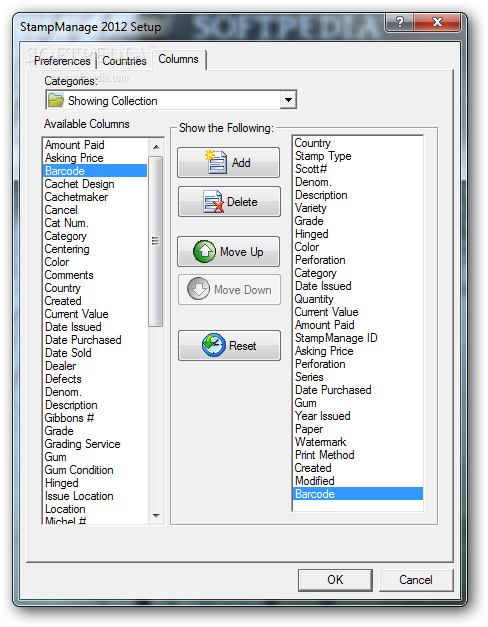Click the Available Columns scrollbar thumb
The height and width of the screenshot is (627, 488).
tap(156, 241)
